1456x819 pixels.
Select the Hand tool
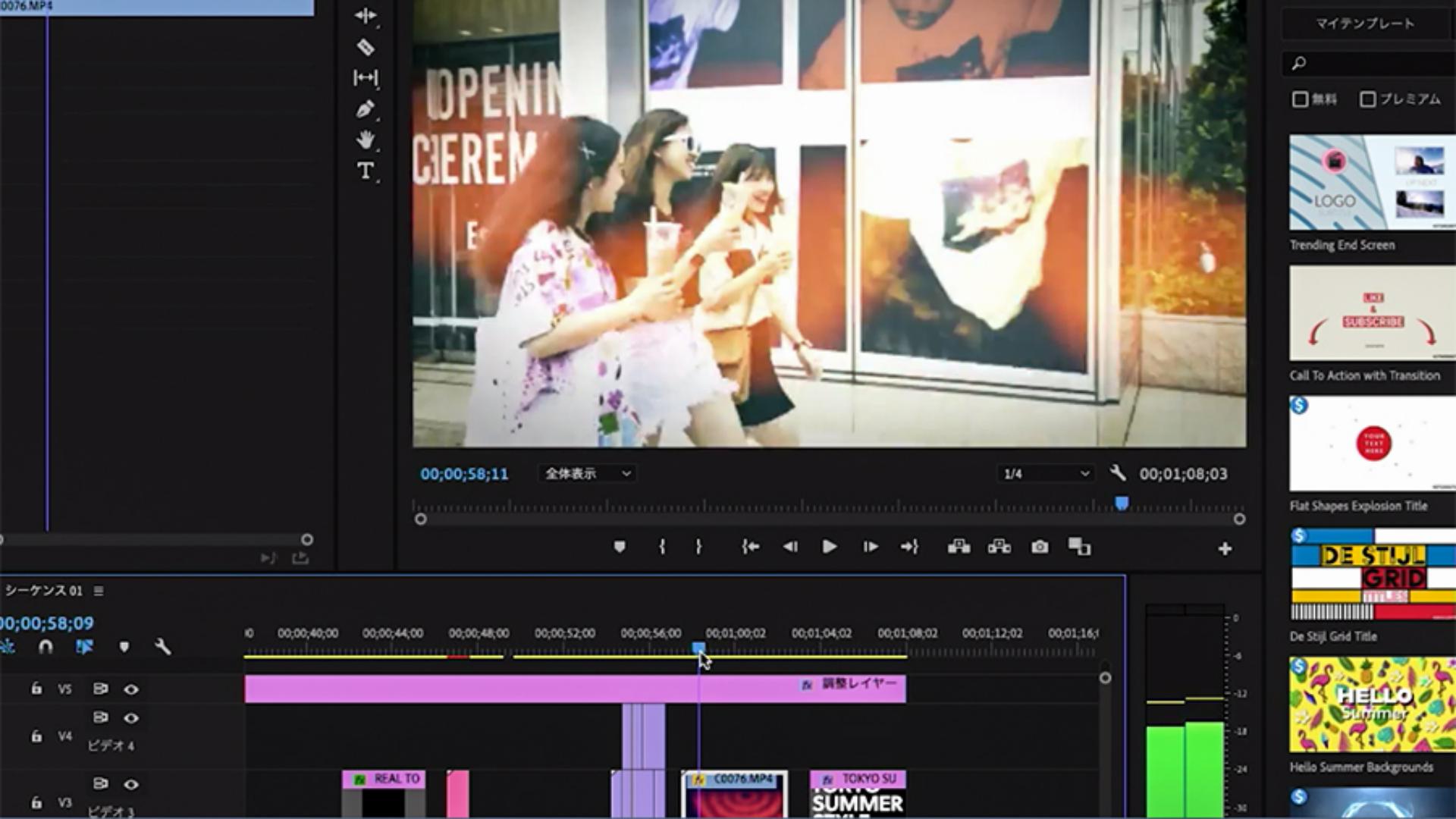(x=365, y=140)
